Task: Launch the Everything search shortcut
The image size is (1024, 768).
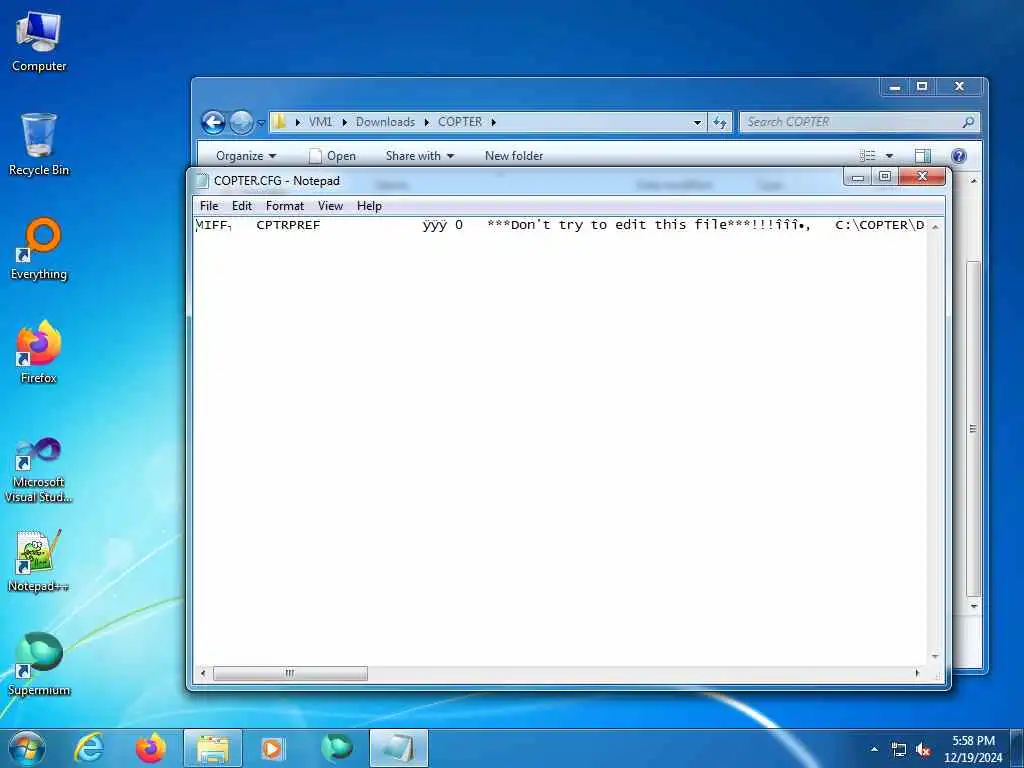Action: pyautogui.click(x=39, y=249)
